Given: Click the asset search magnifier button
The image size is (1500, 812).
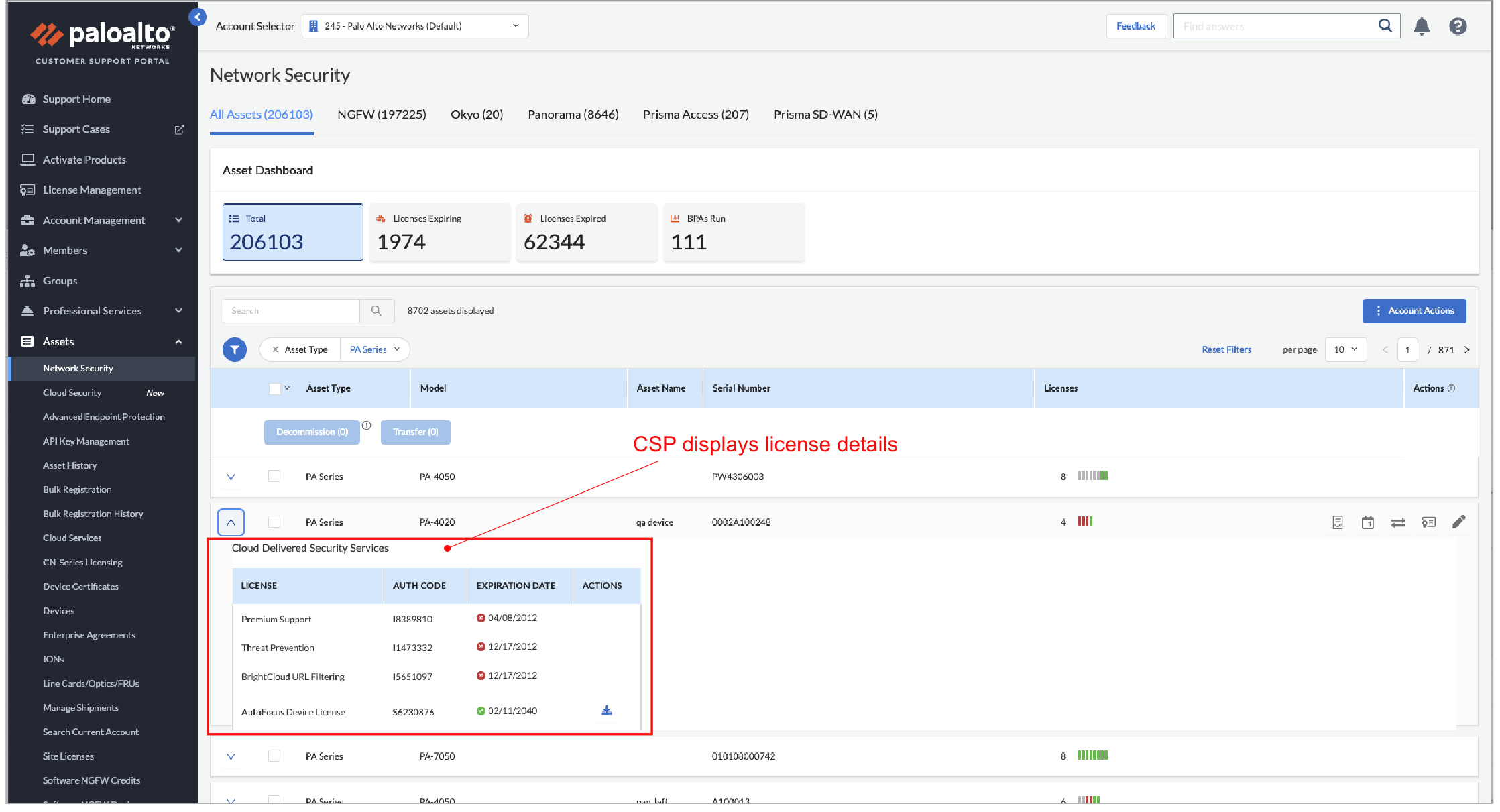Looking at the screenshot, I should pyautogui.click(x=376, y=311).
